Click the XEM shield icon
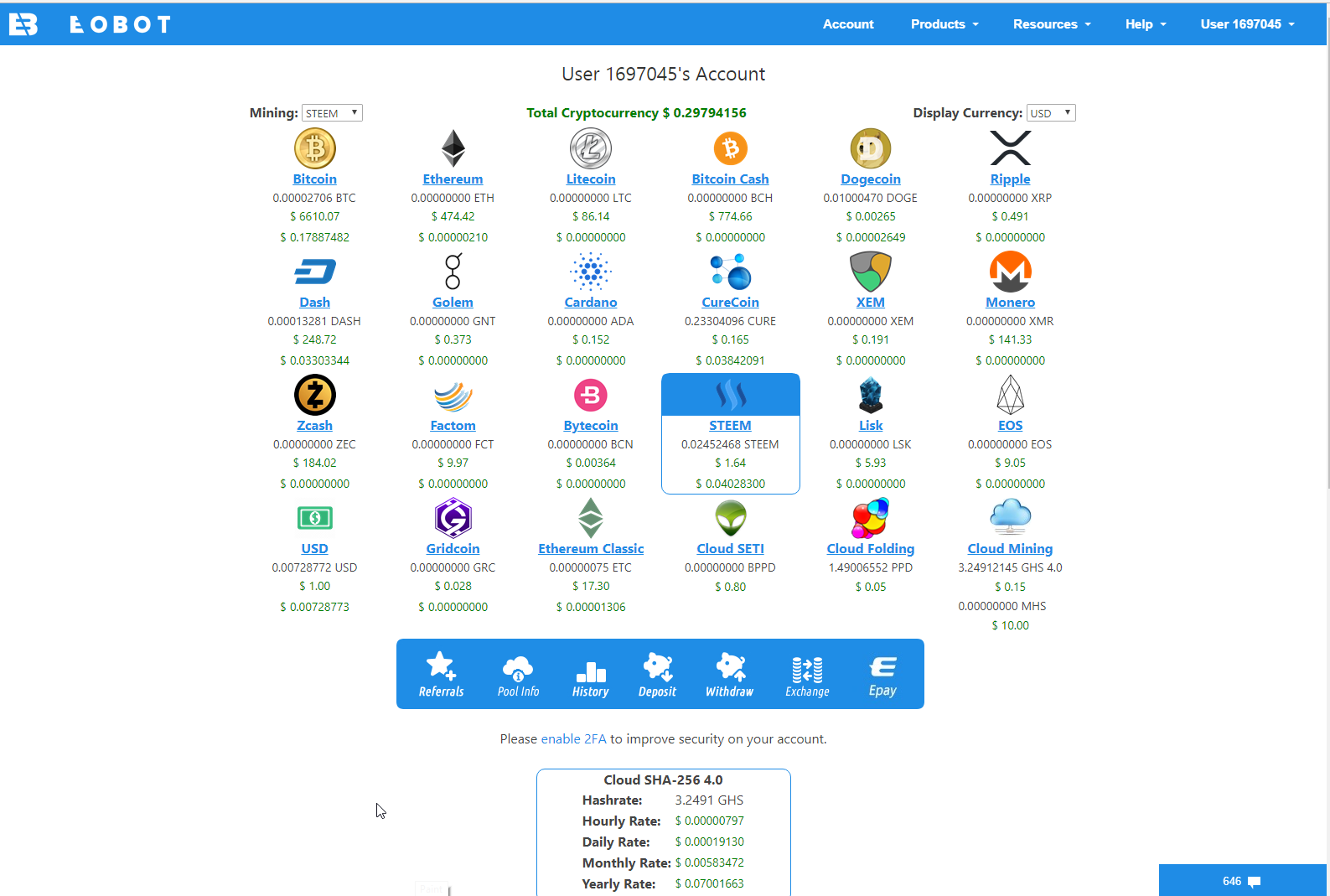 pos(871,272)
